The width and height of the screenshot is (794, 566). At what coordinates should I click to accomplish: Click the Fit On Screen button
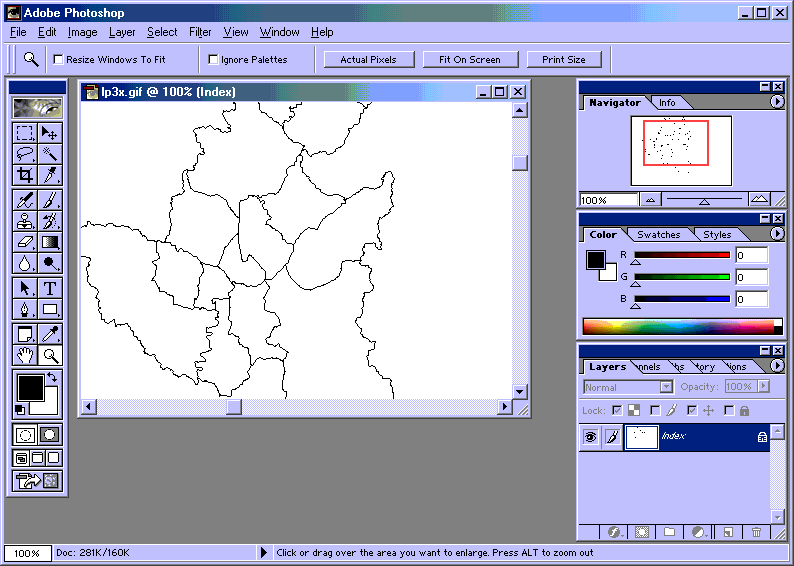(x=470, y=60)
